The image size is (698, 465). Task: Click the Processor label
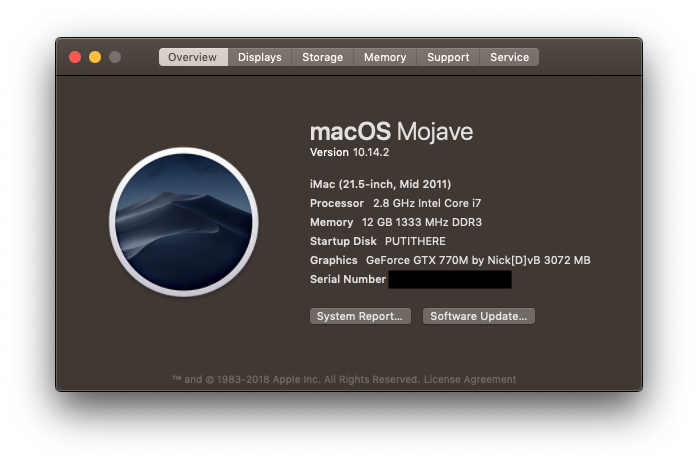(x=337, y=203)
